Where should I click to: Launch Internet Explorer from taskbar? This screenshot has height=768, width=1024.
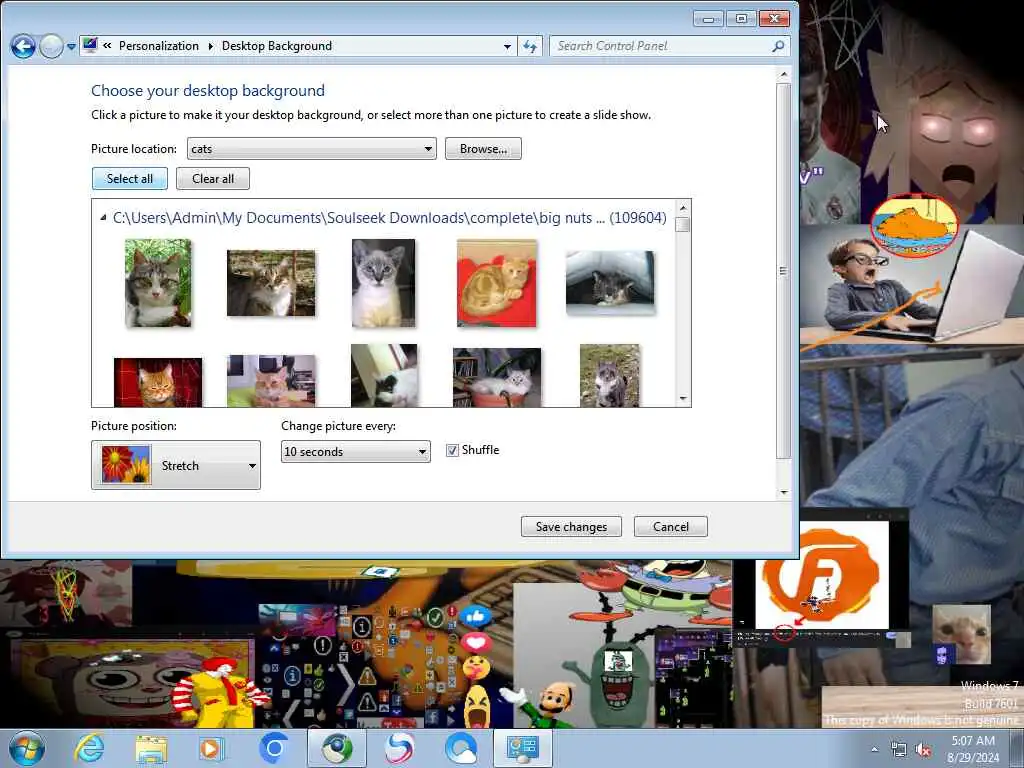tap(89, 748)
